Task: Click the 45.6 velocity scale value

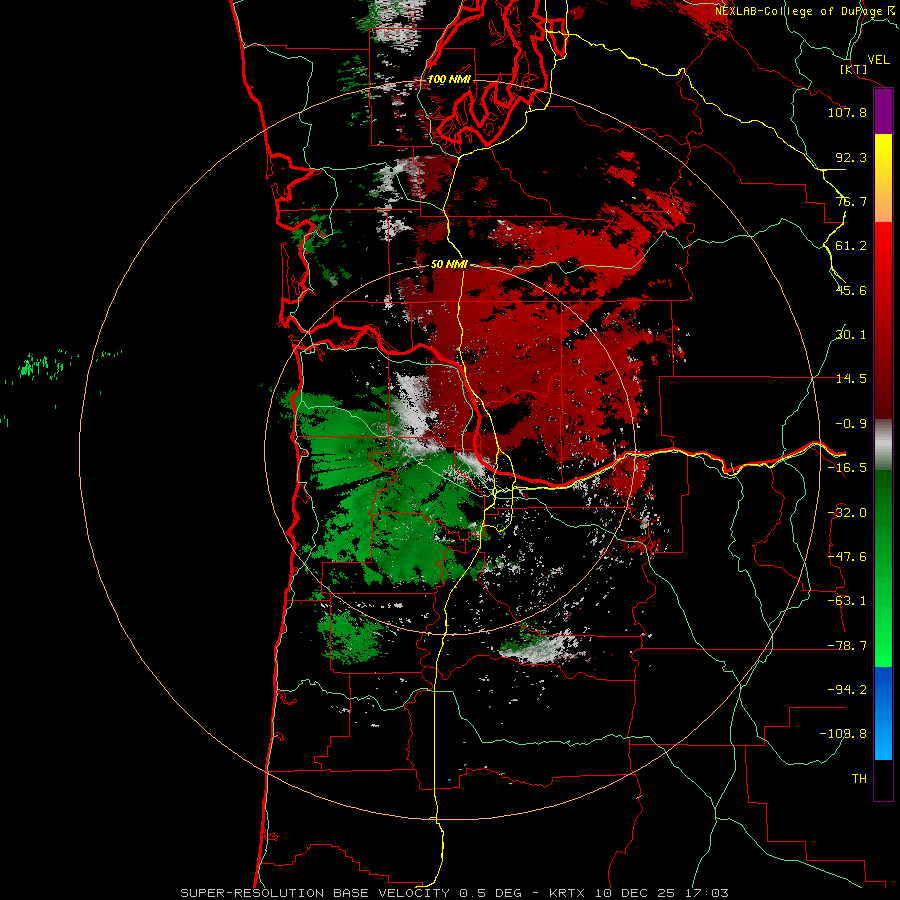Action: (851, 290)
